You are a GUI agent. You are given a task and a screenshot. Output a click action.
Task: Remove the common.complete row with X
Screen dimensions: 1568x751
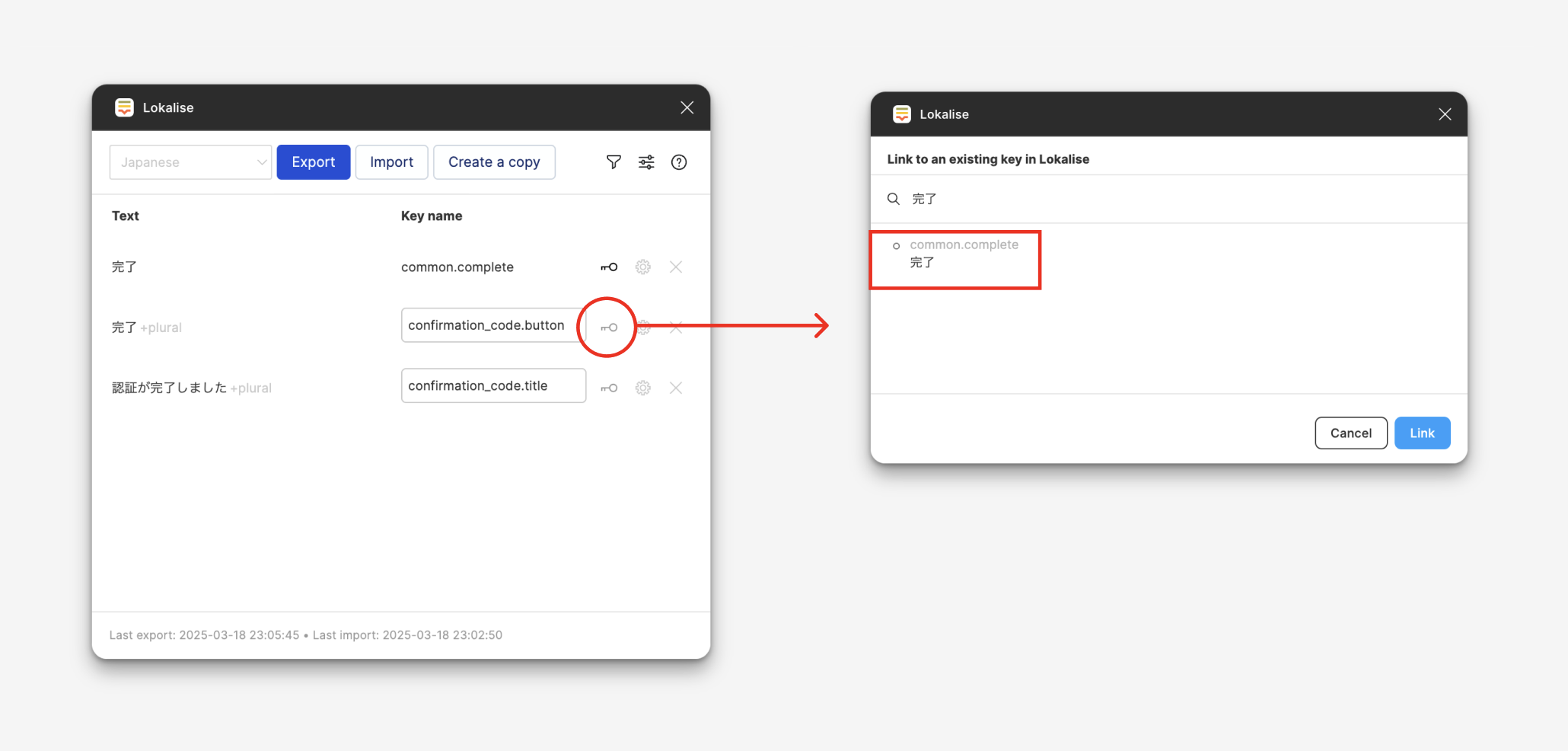point(676,267)
